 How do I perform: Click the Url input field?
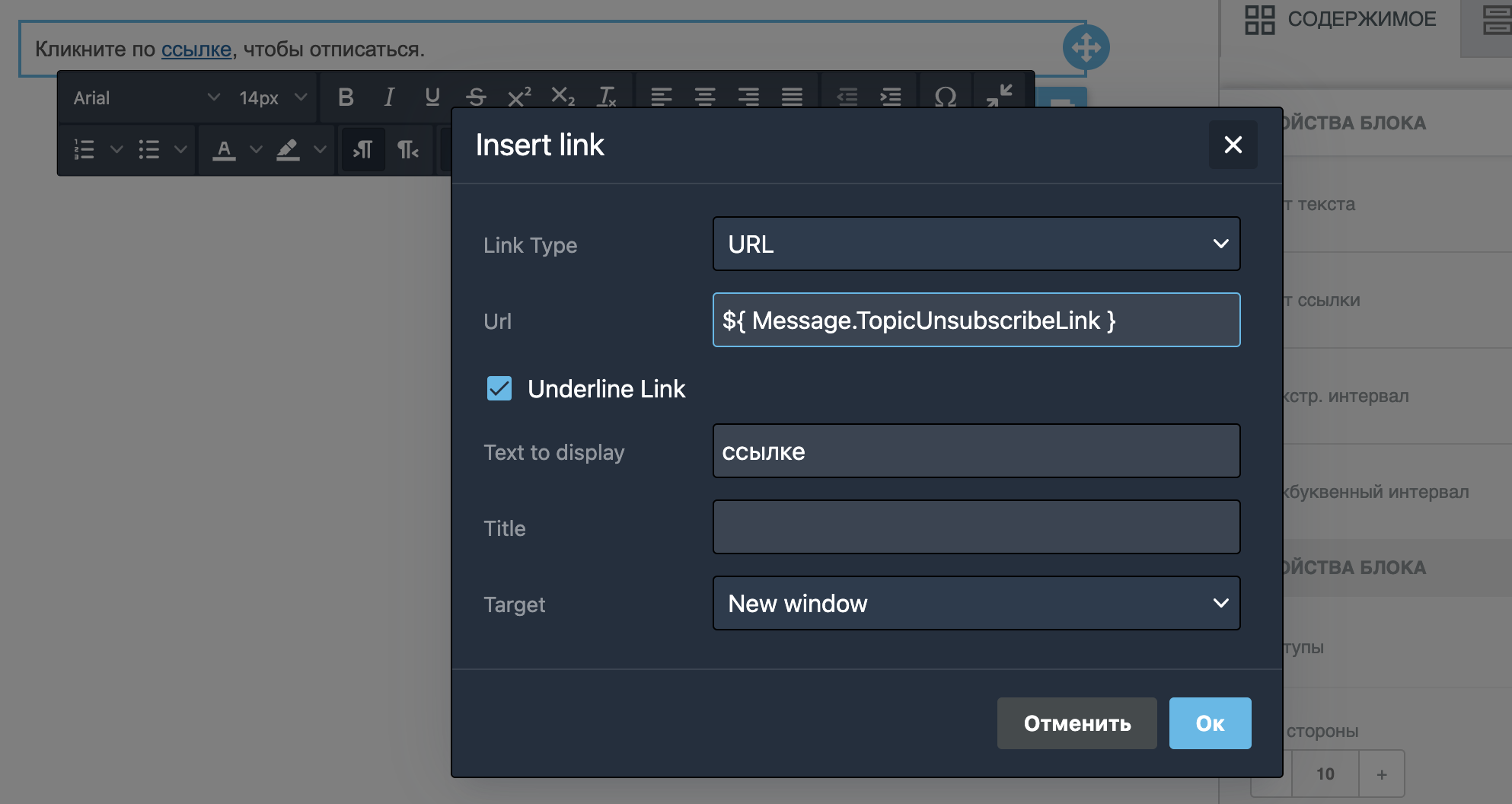click(977, 320)
